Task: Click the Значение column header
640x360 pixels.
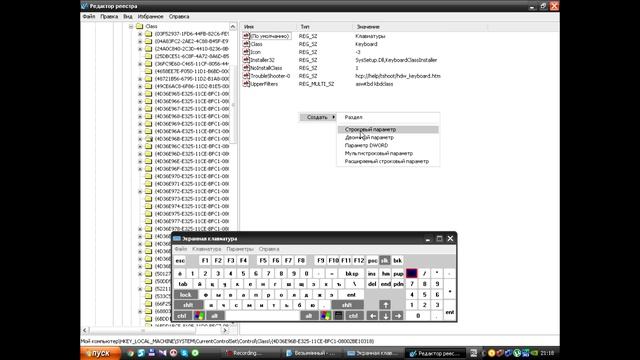Action: pyautogui.click(x=420, y=27)
